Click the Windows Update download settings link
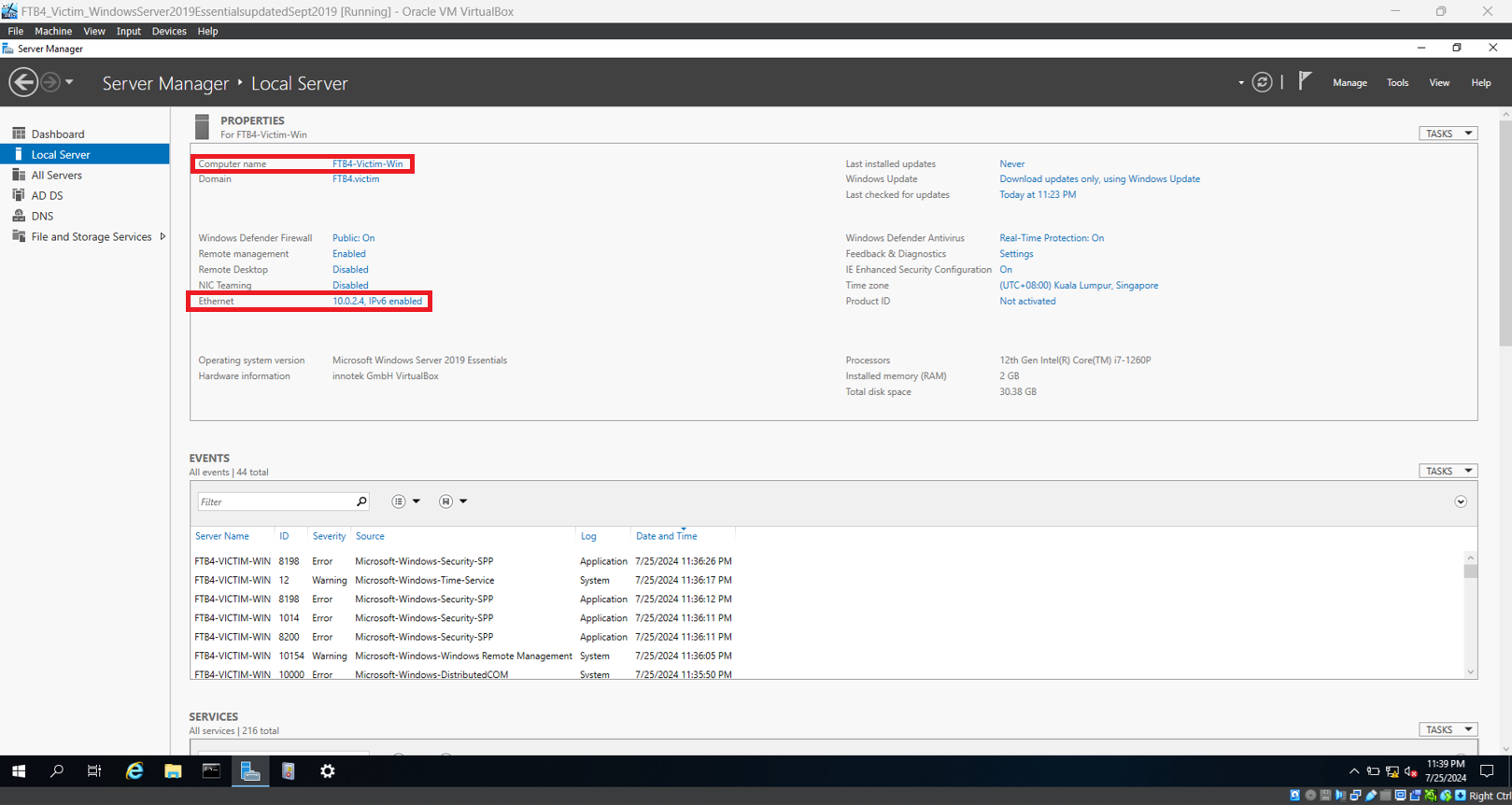Screen dimensions: 1512x805 [1099, 178]
